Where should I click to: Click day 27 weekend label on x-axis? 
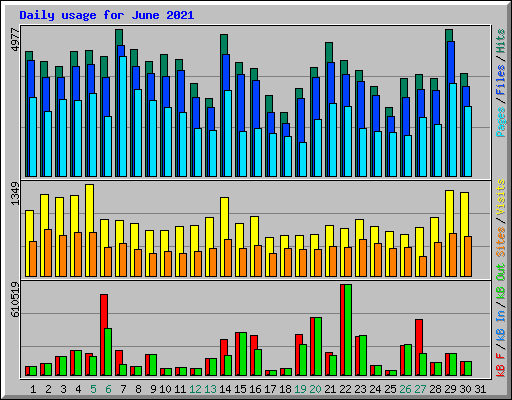click(x=420, y=389)
